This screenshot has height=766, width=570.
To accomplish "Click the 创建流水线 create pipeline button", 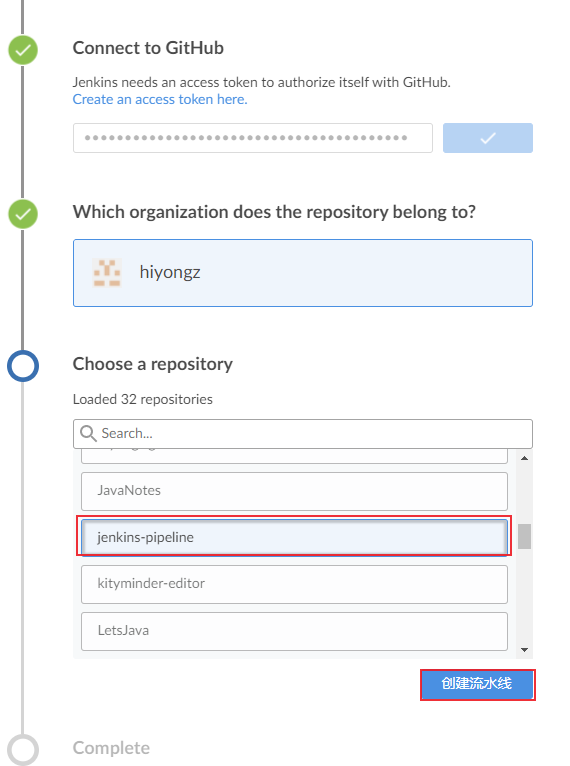I will click(x=477, y=684).
